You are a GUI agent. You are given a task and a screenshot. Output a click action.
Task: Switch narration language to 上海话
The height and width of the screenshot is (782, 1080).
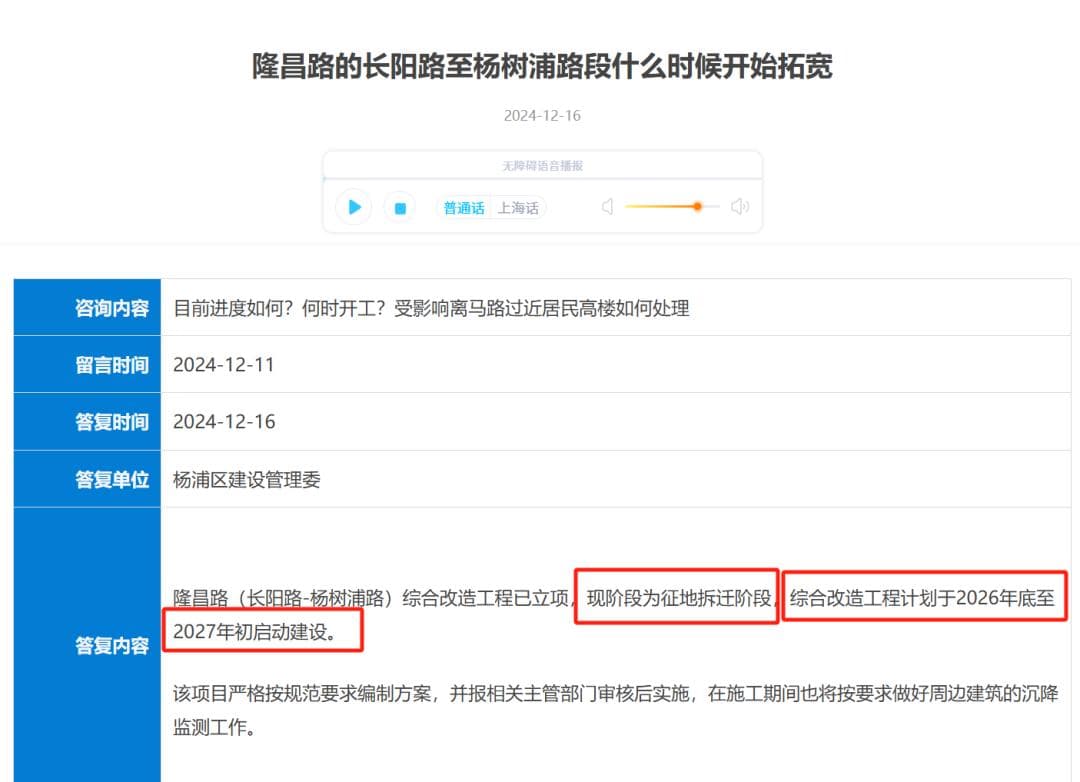coord(518,208)
